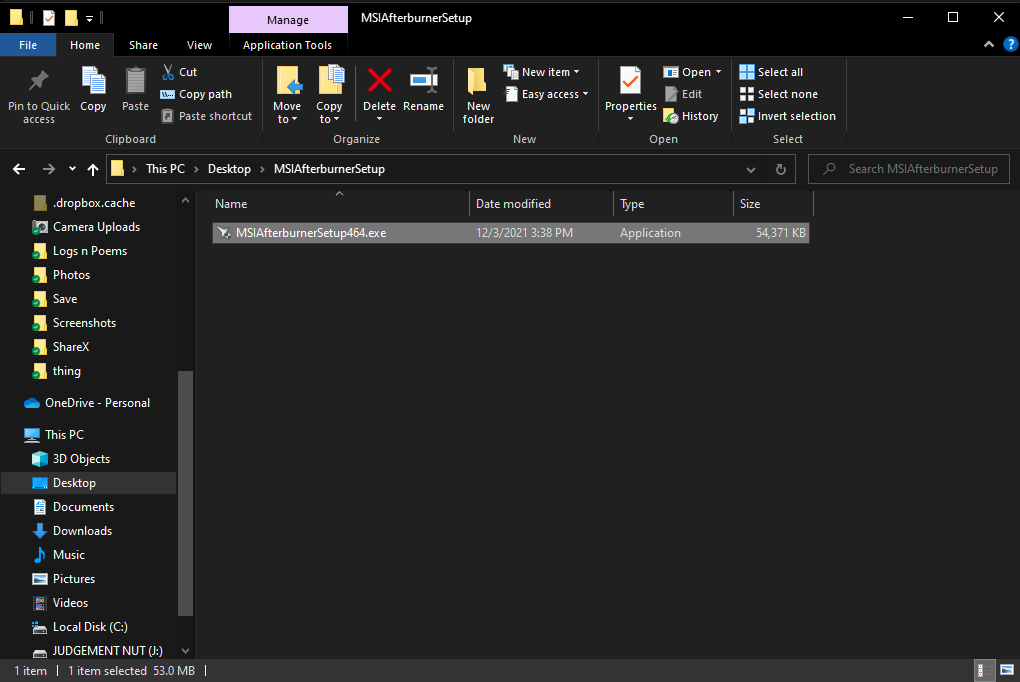Expand the New item dropdown
The height and width of the screenshot is (682, 1020).
click(x=542, y=72)
